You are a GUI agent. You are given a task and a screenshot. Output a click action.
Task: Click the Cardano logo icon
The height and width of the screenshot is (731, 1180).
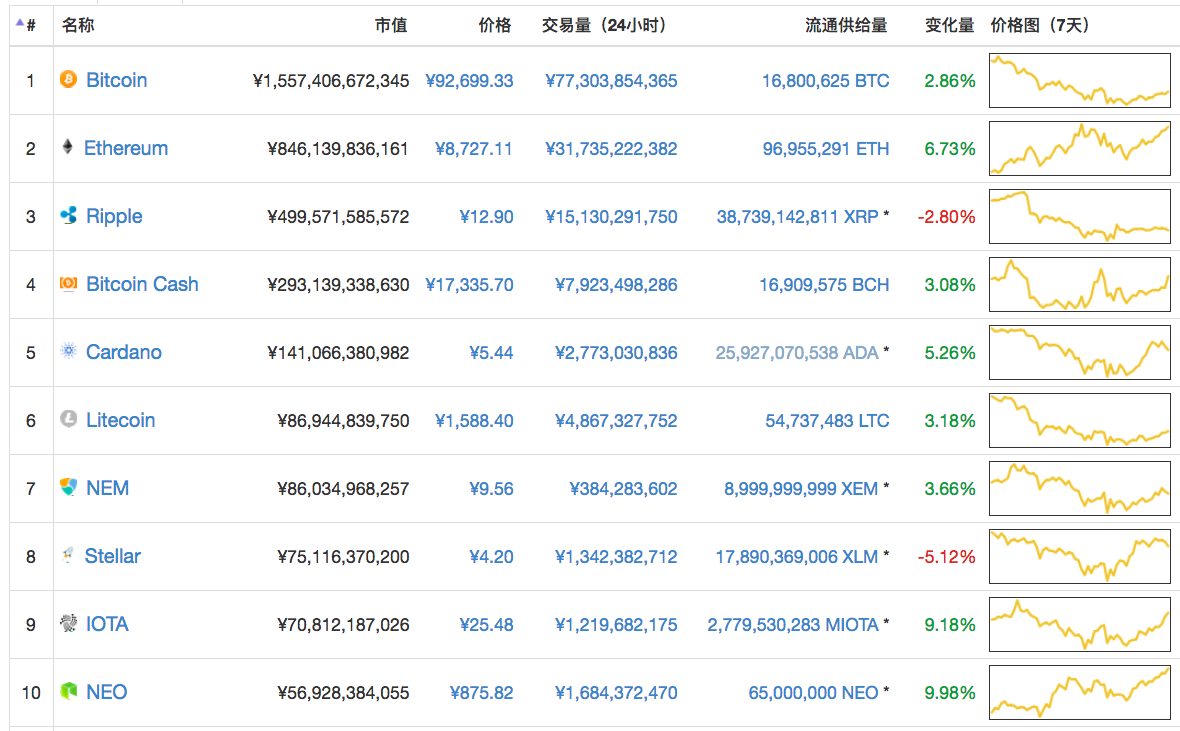[x=68, y=352]
